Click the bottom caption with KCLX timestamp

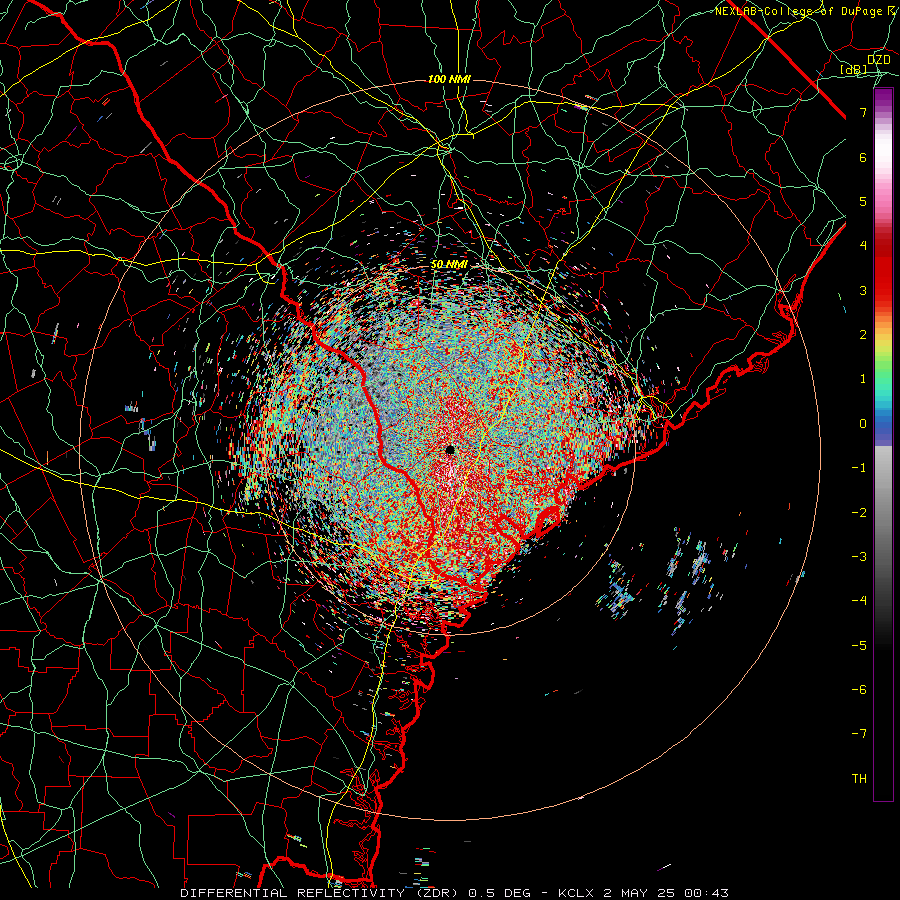(454, 893)
